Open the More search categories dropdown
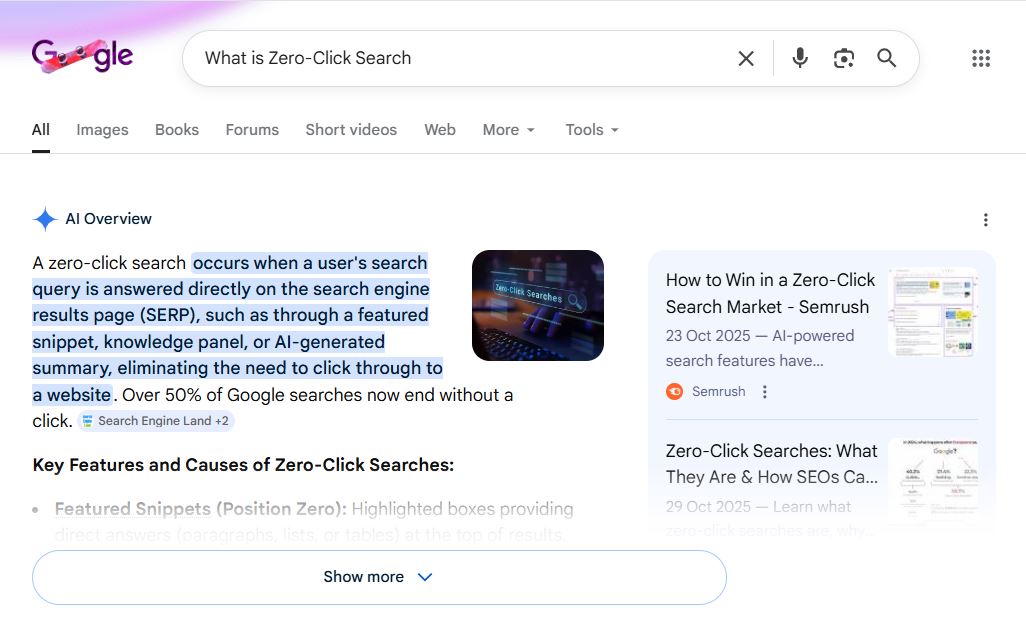 [x=508, y=130]
